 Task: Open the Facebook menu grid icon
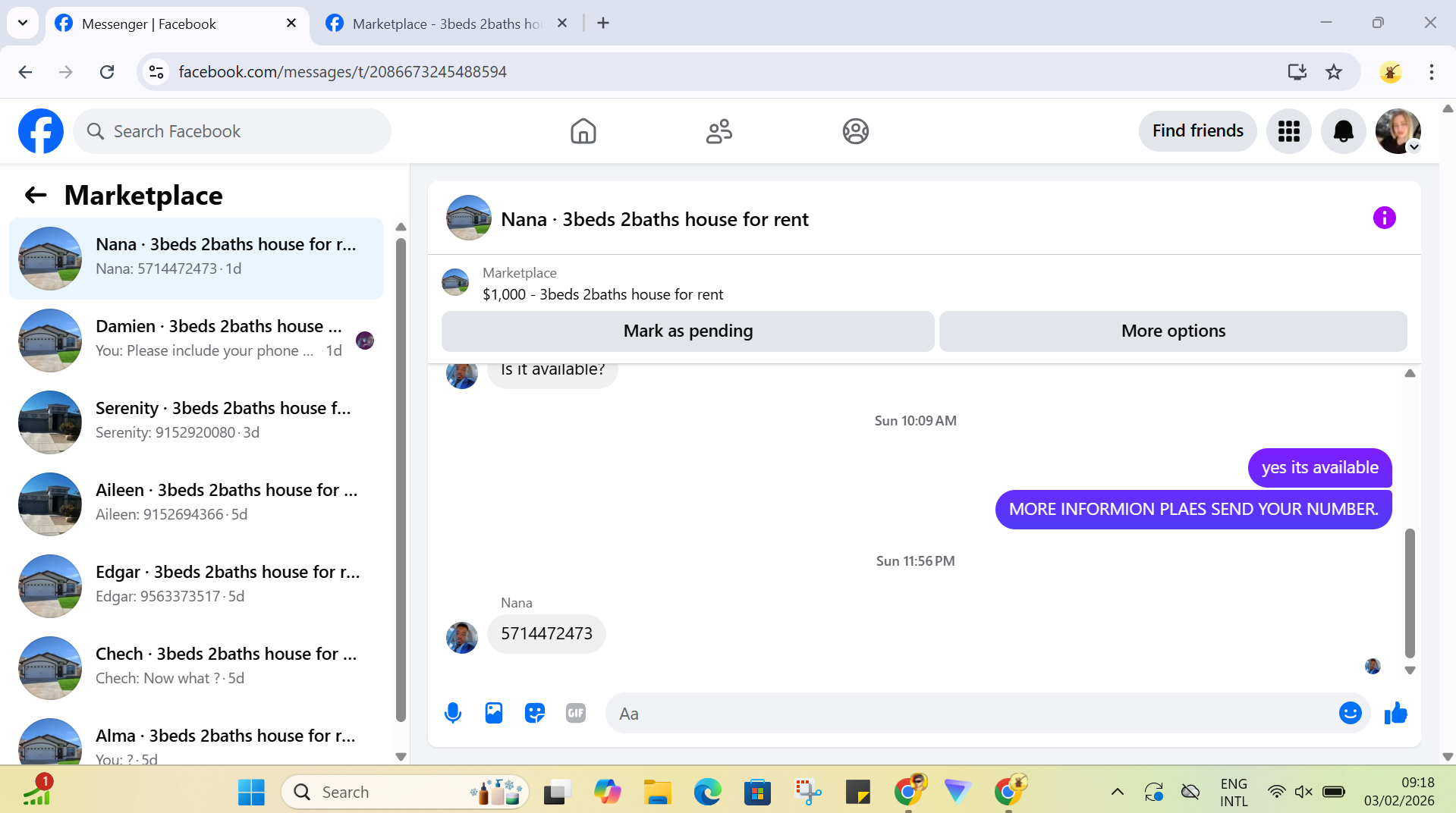click(x=1288, y=131)
